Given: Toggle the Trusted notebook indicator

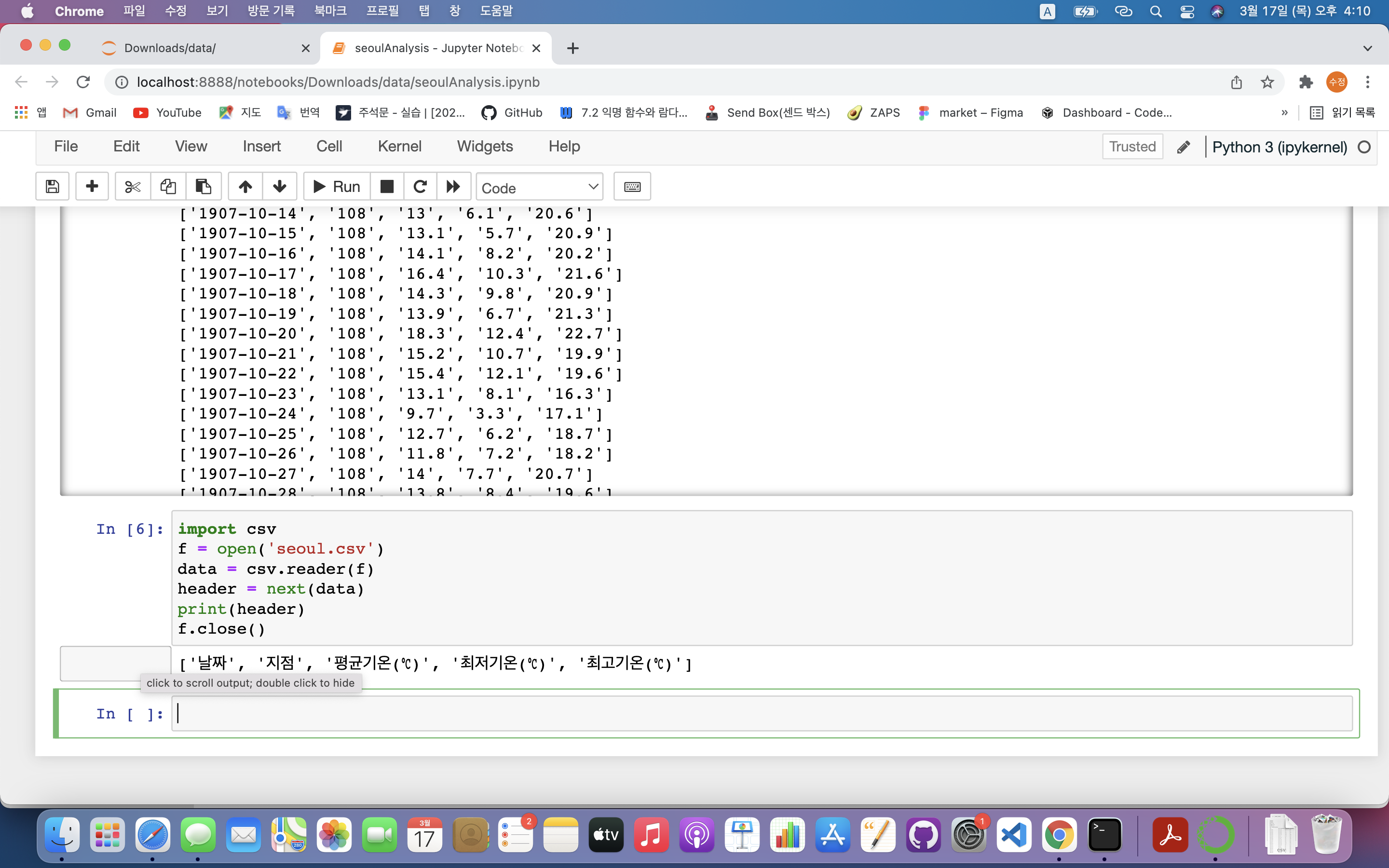Looking at the screenshot, I should click(x=1132, y=147).
